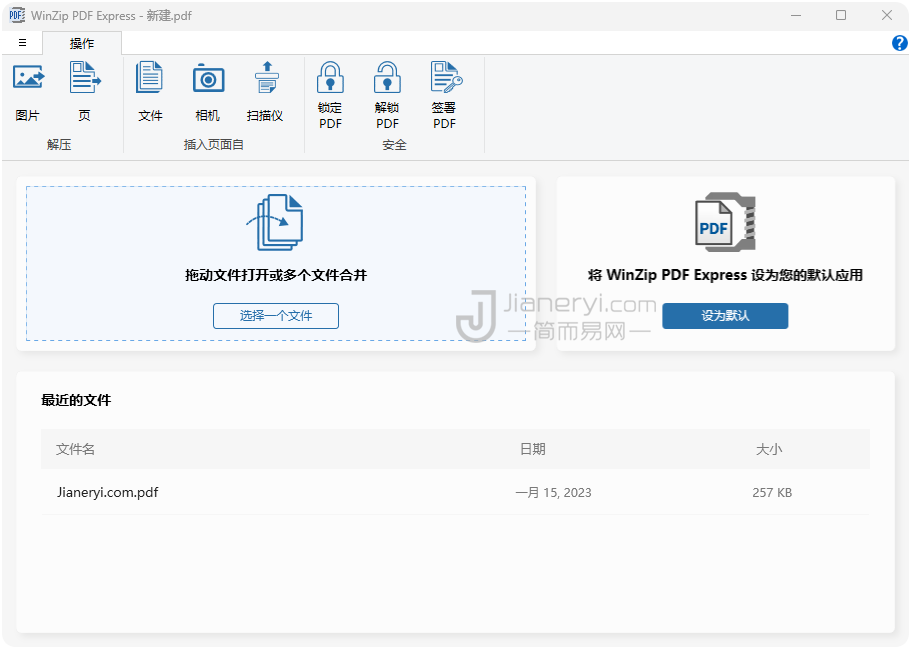Viewport: 911px width, 649px height.
Task: Click the 将 WinZip PDF Express 设为您的默认应用 text
Action: pyautogui.click(x=725, y=275)
